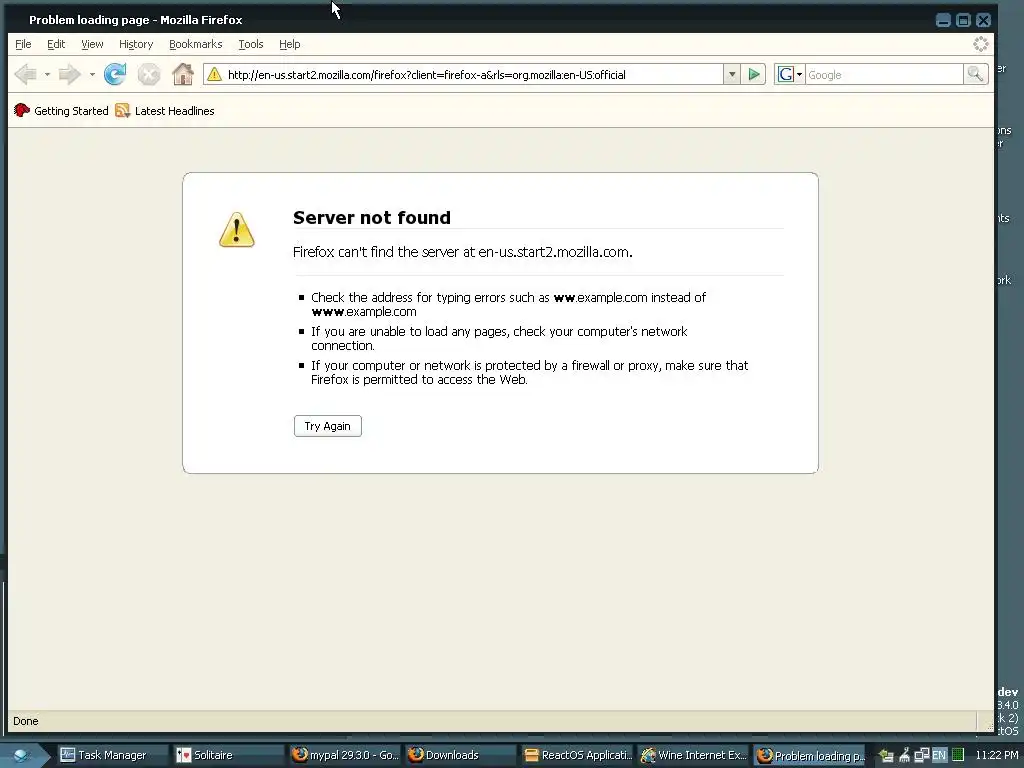Switch to Wine Internet Explorer in the taskbar
This screenshot has width=1024, height=768.
(694, 755)
